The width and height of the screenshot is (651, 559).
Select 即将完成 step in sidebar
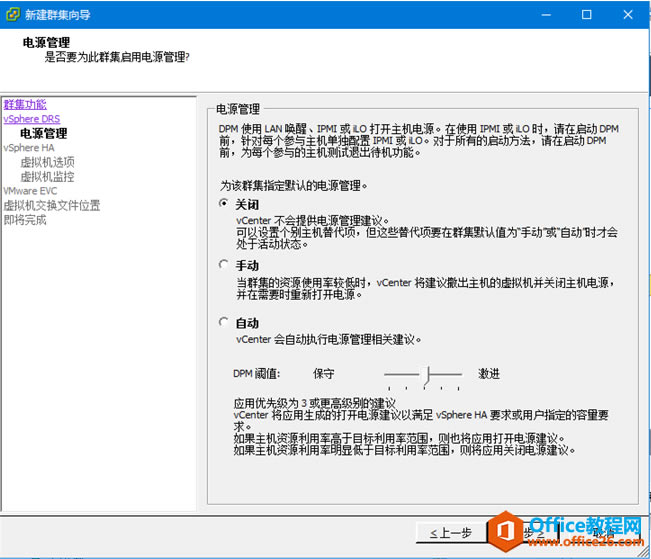[x=25, y=220]
